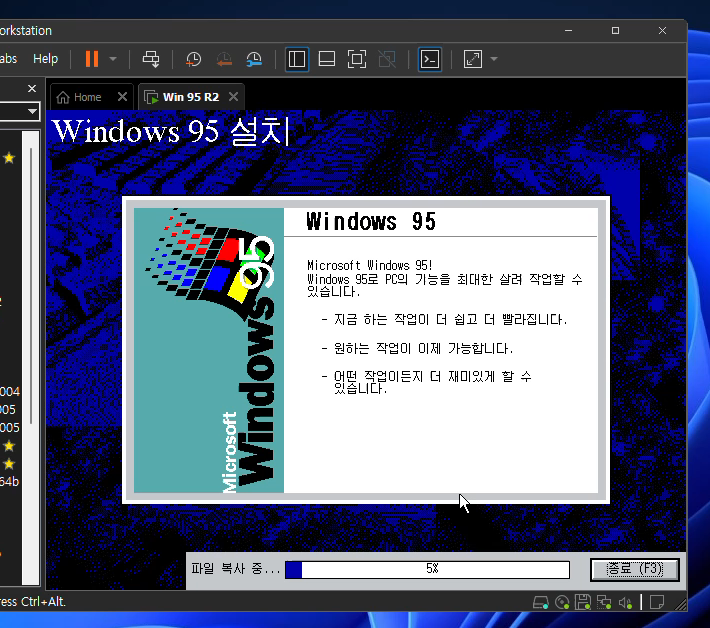Click the message log icon in status bar
This screenshot has width=710, height=628.
[657, 602]
